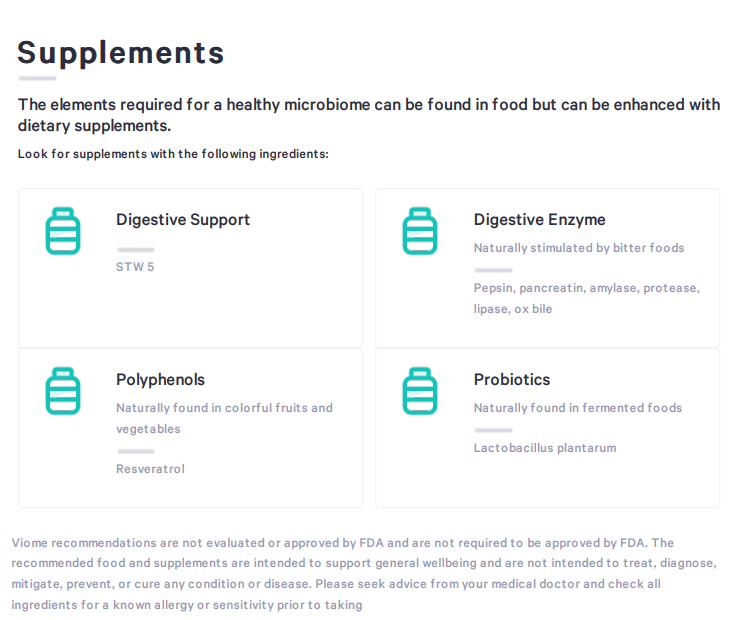Image resolution: width=753 pixels, height=620 pixels.
Task: Click the Resveratrol ingredient text
Action: [150, 469]
